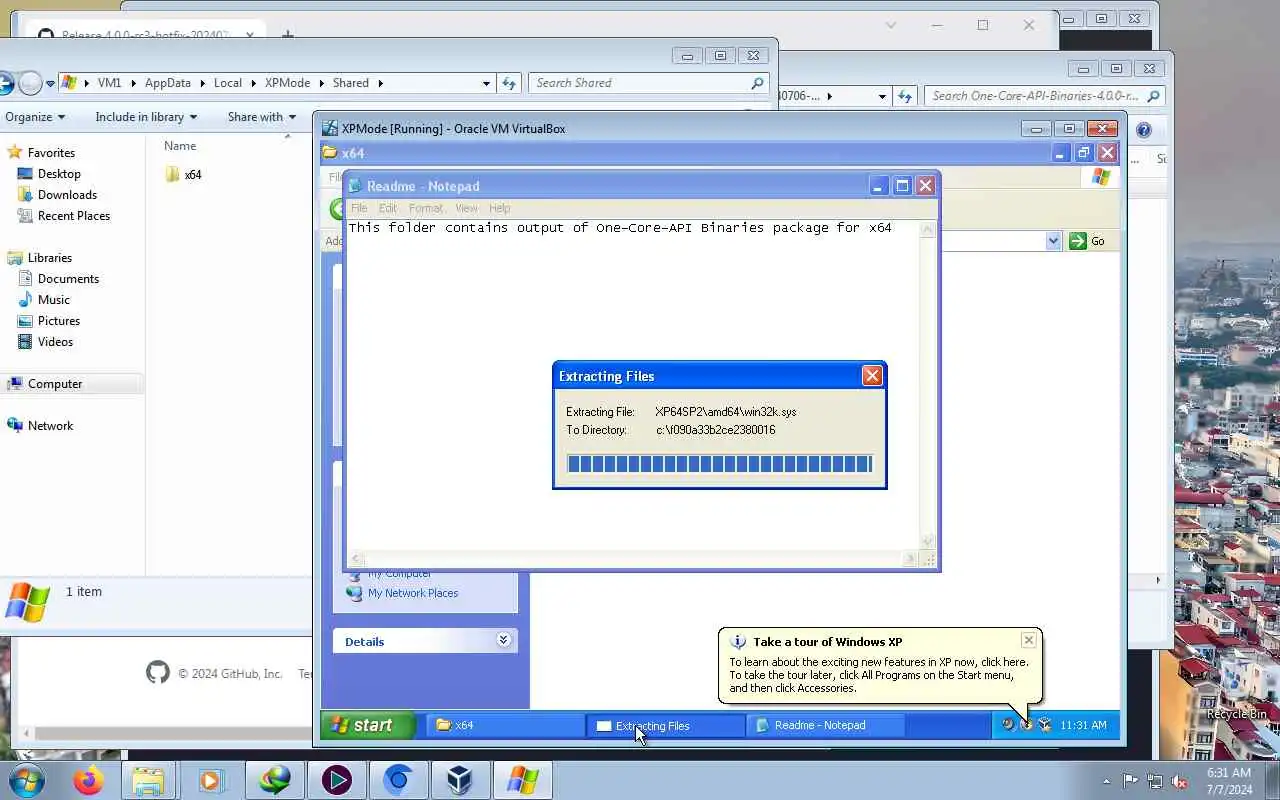The image size is (1280, 800).
Task: Open the 6:31 AM clock in the Windows 7 tray
Action: click(1229, 781)
